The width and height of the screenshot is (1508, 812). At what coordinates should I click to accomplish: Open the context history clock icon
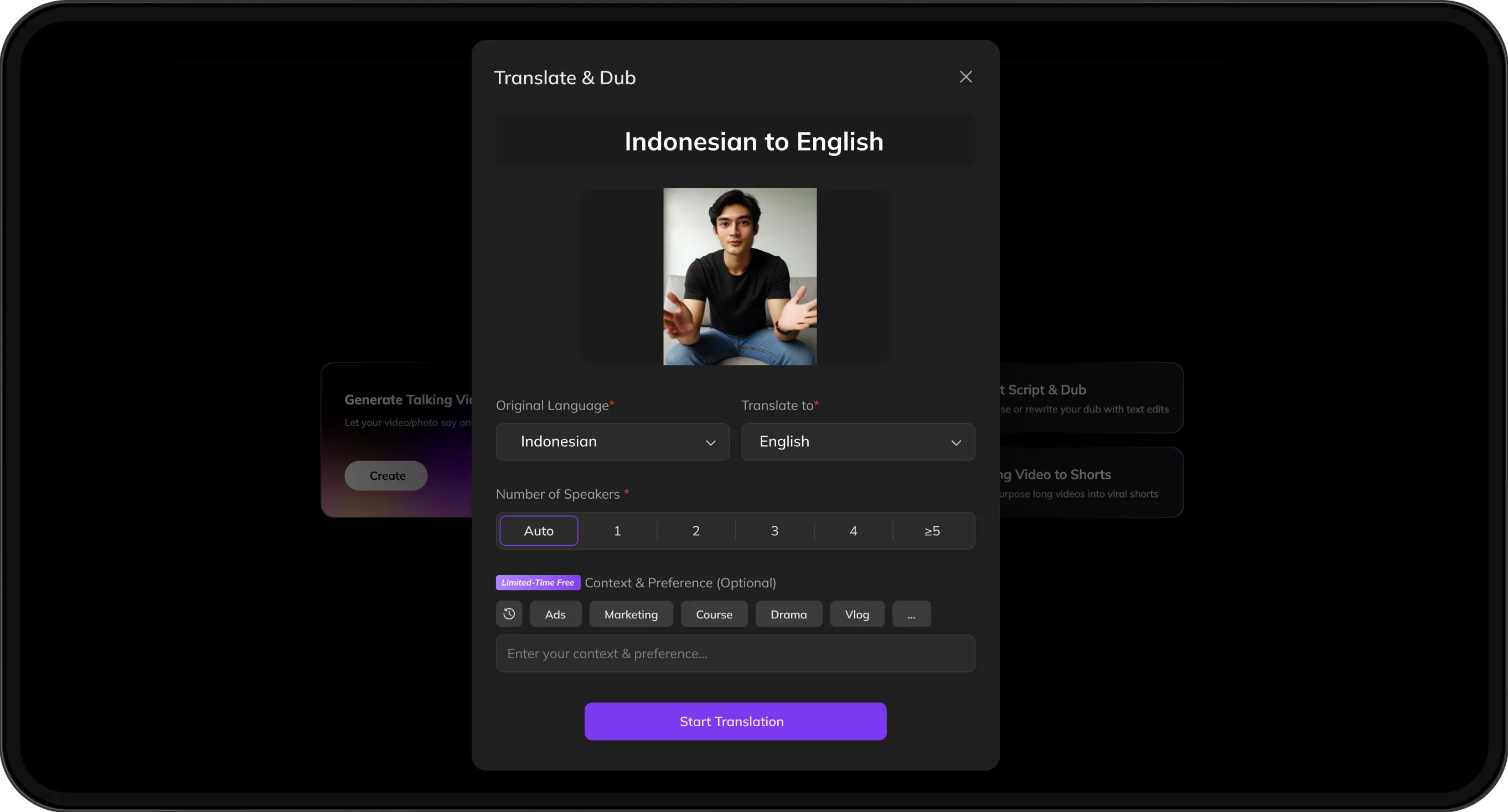coord(509,613)
